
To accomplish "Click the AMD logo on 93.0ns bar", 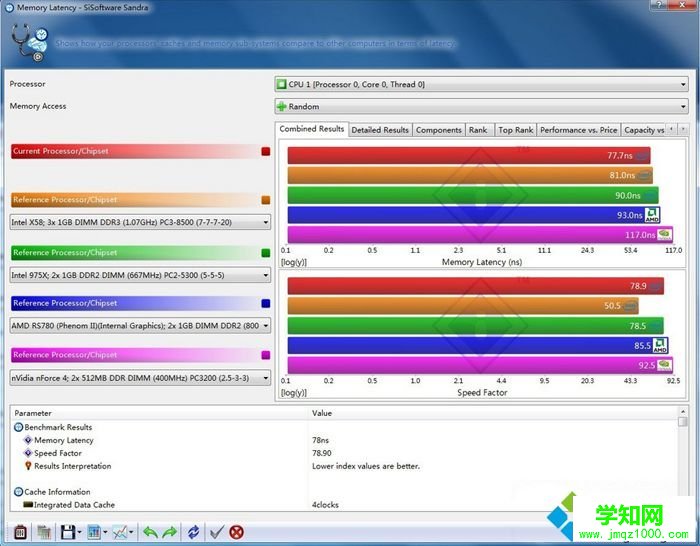I will tap(652, 215).
